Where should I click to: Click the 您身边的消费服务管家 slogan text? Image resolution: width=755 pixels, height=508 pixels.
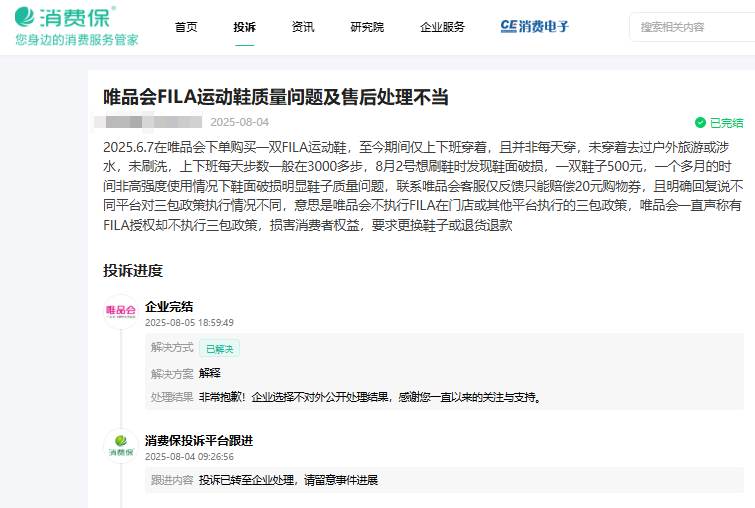pos(77,40)
